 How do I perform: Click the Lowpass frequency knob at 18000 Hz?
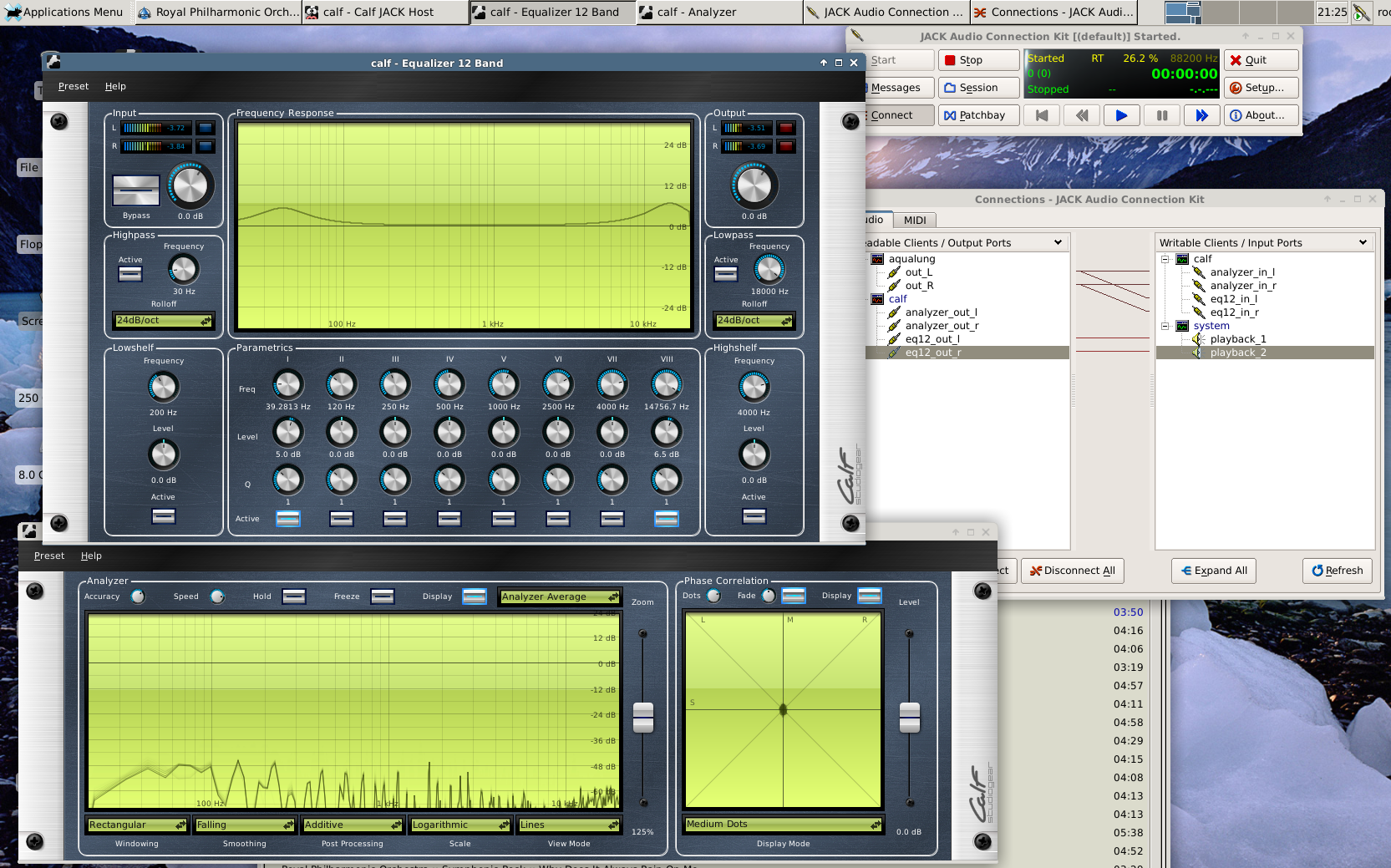(769, 269)
